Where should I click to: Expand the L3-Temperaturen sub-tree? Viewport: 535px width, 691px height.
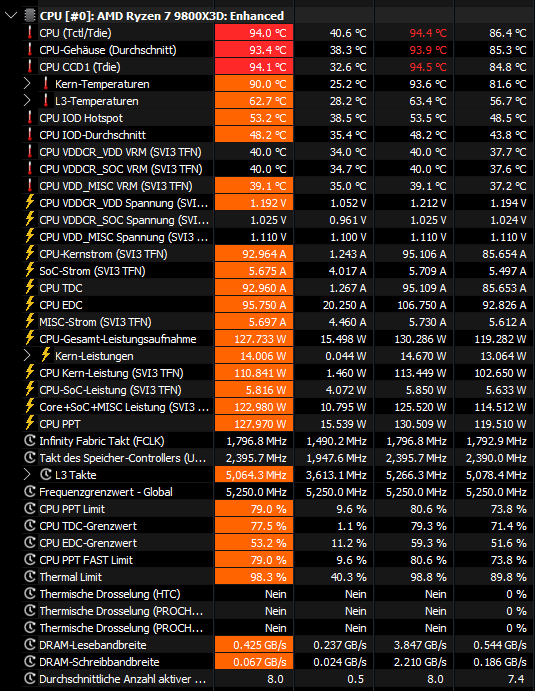click(x=27, y=101)
